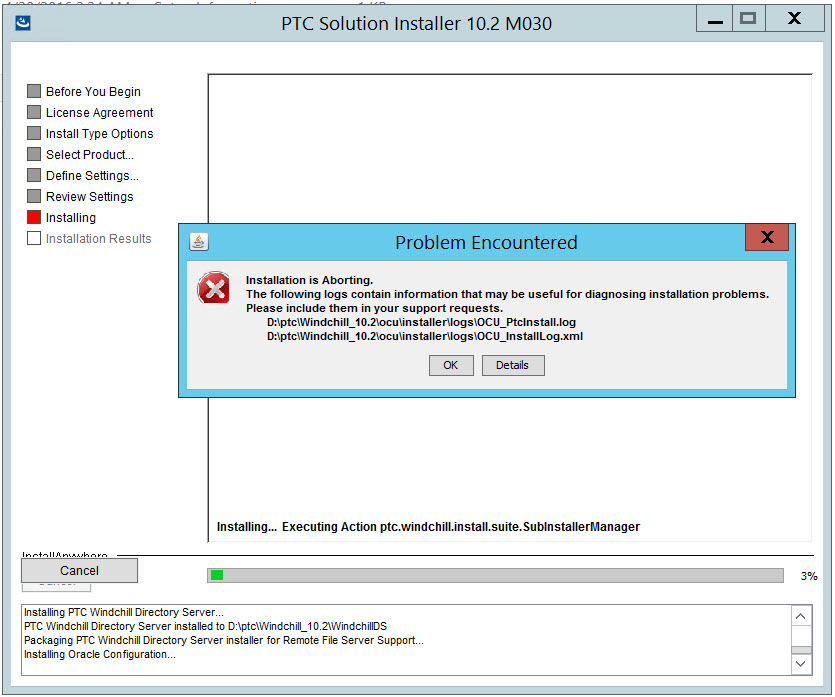Image resolution: width=835 pixels, height=697 pixels.
Task: Select the Before You Begin step box
Action: click(34, 91)
